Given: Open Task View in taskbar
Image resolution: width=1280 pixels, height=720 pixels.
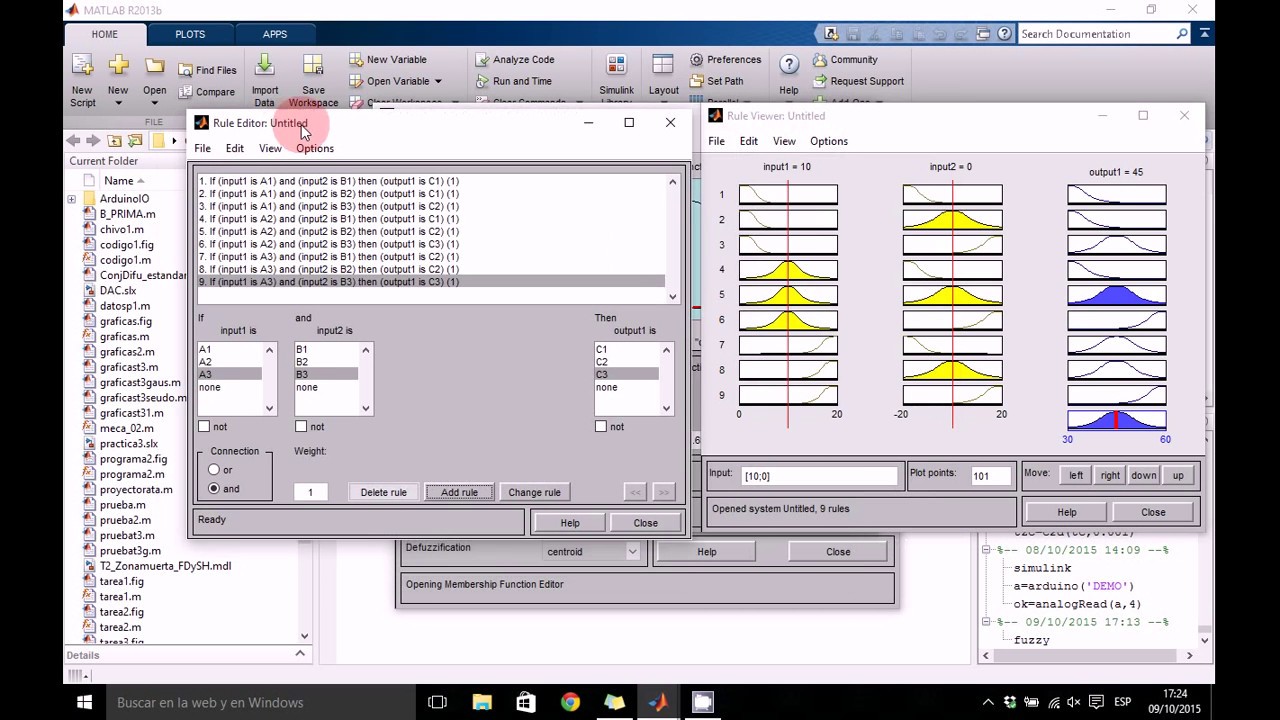Looking at the screenshot, I should point(437,702).
